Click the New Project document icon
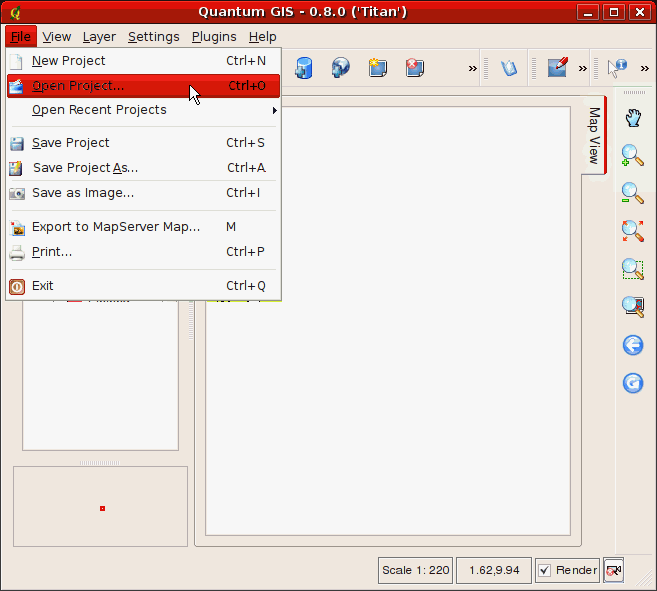Image resolution: width=657 pixels, height=591 pixels. pyautogui.click(x=16, y=62)
